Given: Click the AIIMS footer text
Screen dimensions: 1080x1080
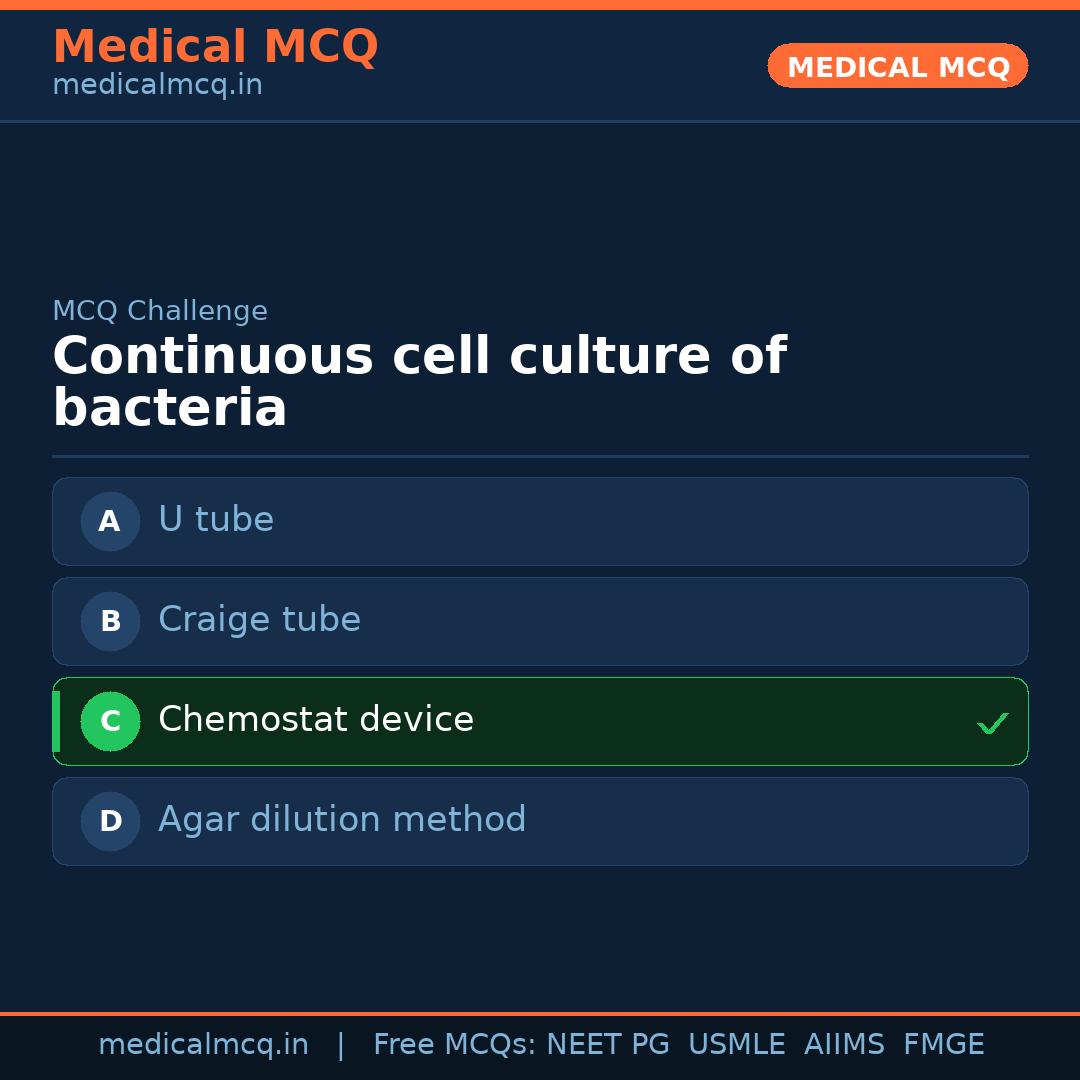Looking at the screenshot, I should [844, 1045].
